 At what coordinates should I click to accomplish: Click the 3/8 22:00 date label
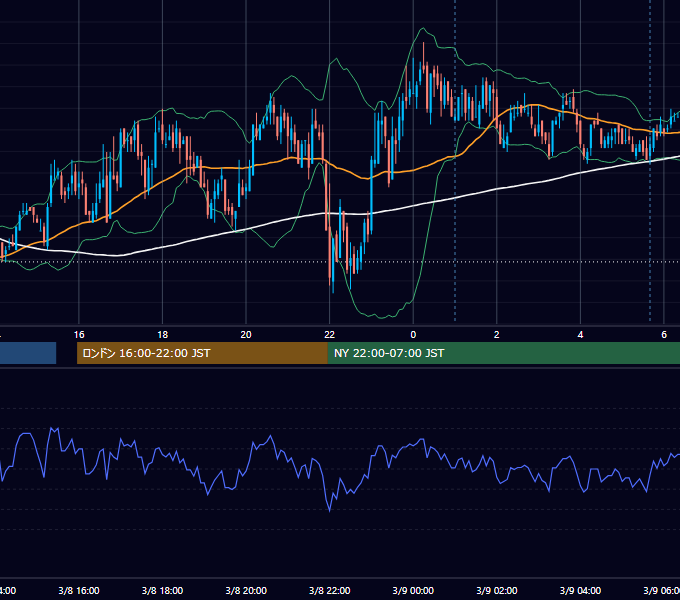point(330,590)
